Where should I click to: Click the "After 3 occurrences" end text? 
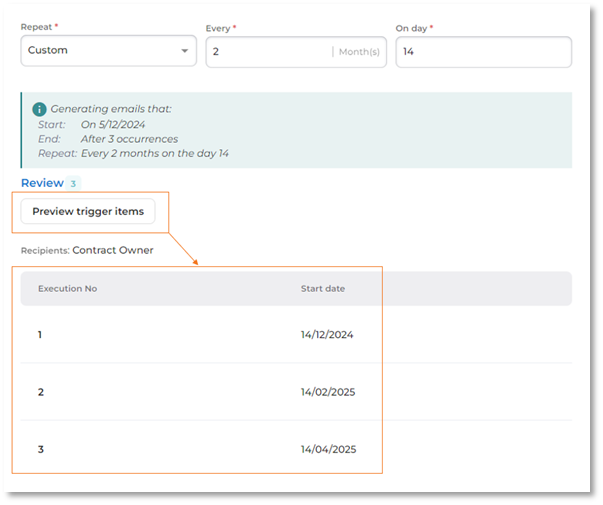click(129, 139)
